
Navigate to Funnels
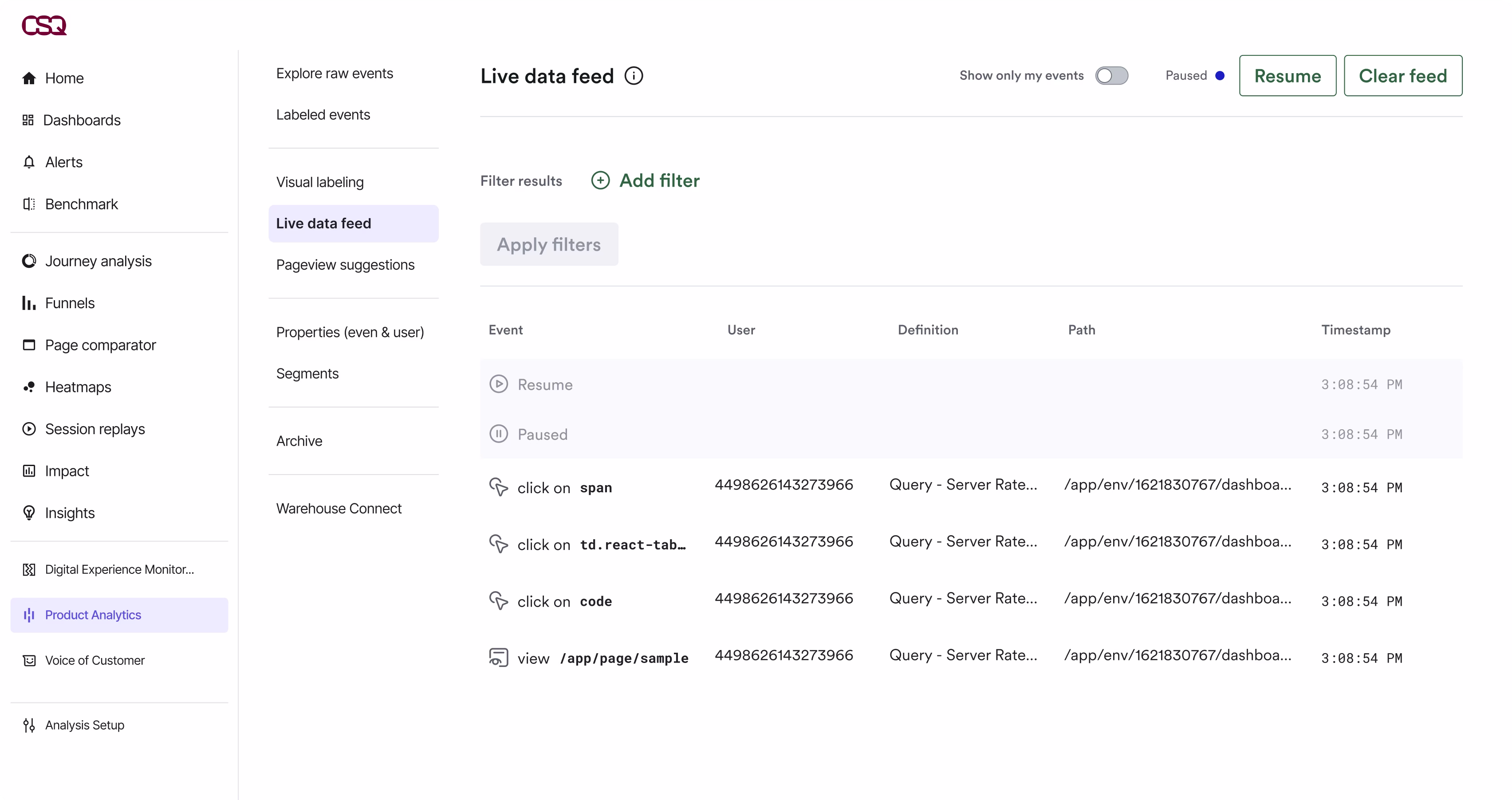(70, 303)
